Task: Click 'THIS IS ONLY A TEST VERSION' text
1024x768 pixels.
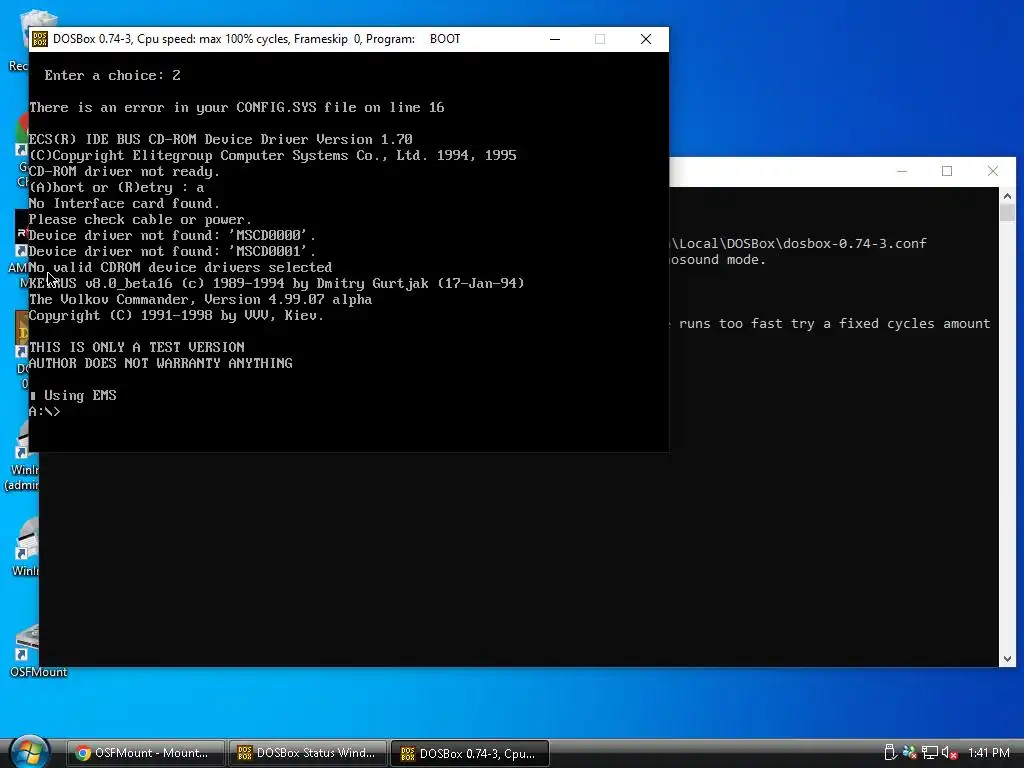Action: pos(136,347)
